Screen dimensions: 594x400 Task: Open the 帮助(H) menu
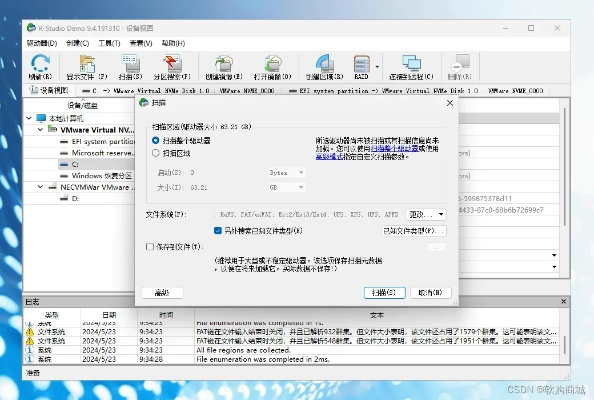pos(173,43)
